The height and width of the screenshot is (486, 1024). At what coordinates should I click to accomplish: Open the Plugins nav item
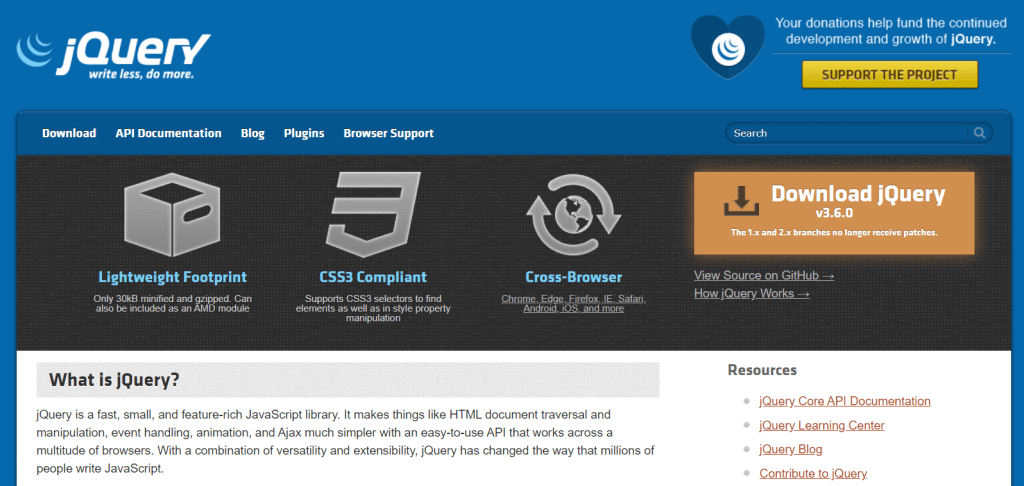pyautogui.click(x=304, y=133)
